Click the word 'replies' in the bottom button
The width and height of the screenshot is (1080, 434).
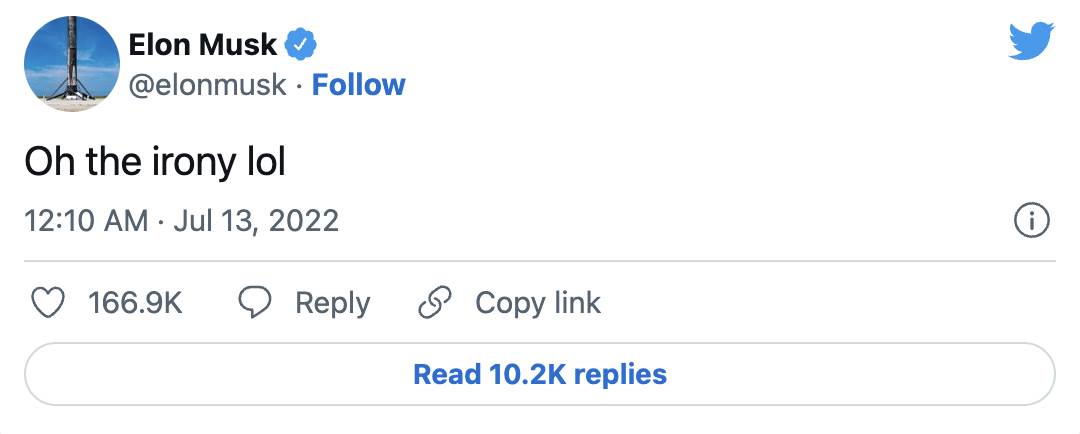pyautogui.click(x=620, y=375)
